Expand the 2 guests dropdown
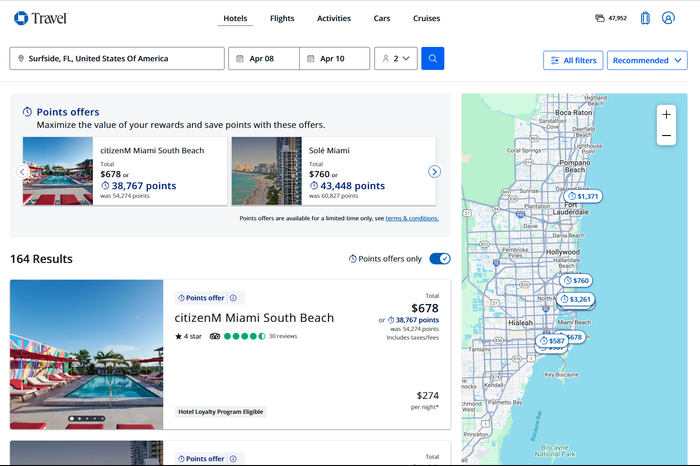 [396, 58]
